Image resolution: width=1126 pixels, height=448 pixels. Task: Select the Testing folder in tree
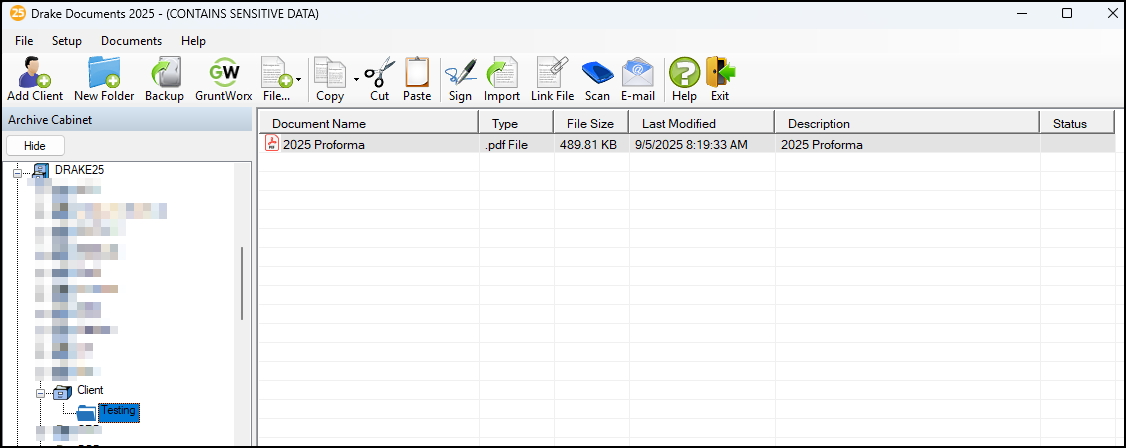(x=117, y=411)
